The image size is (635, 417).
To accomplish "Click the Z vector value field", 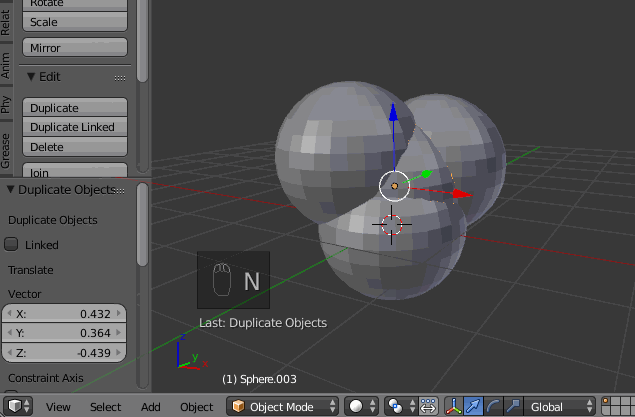I will pos(64,352).
